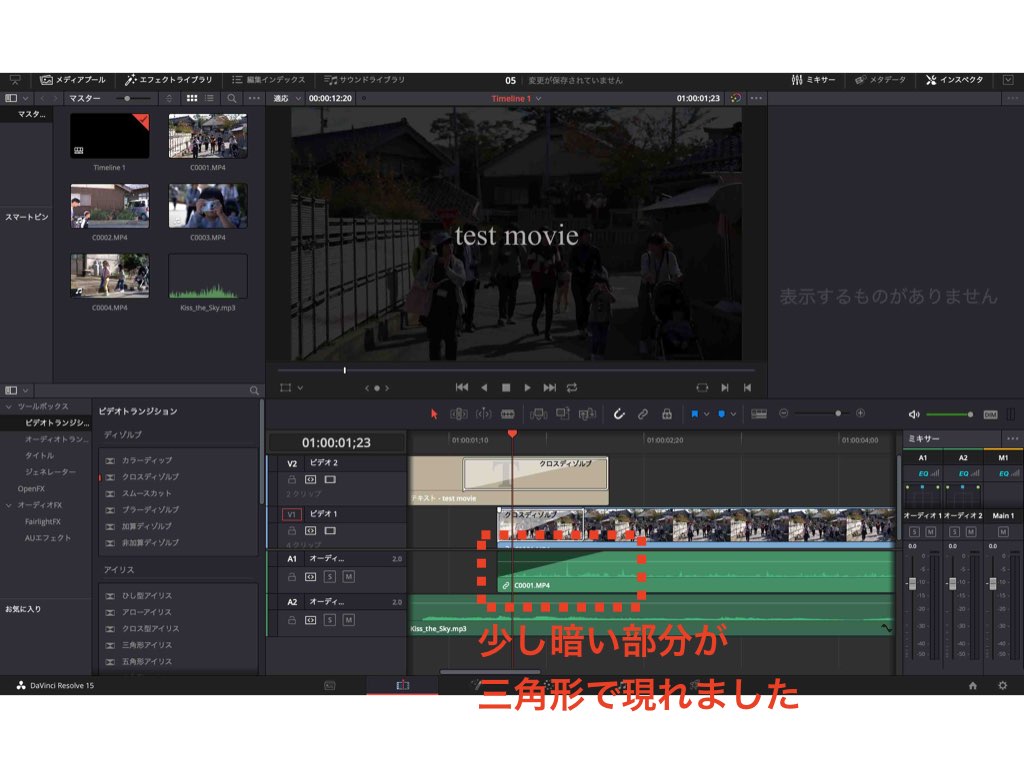
Task: Disable the ビデオ 1 video track
Action: 330,531
